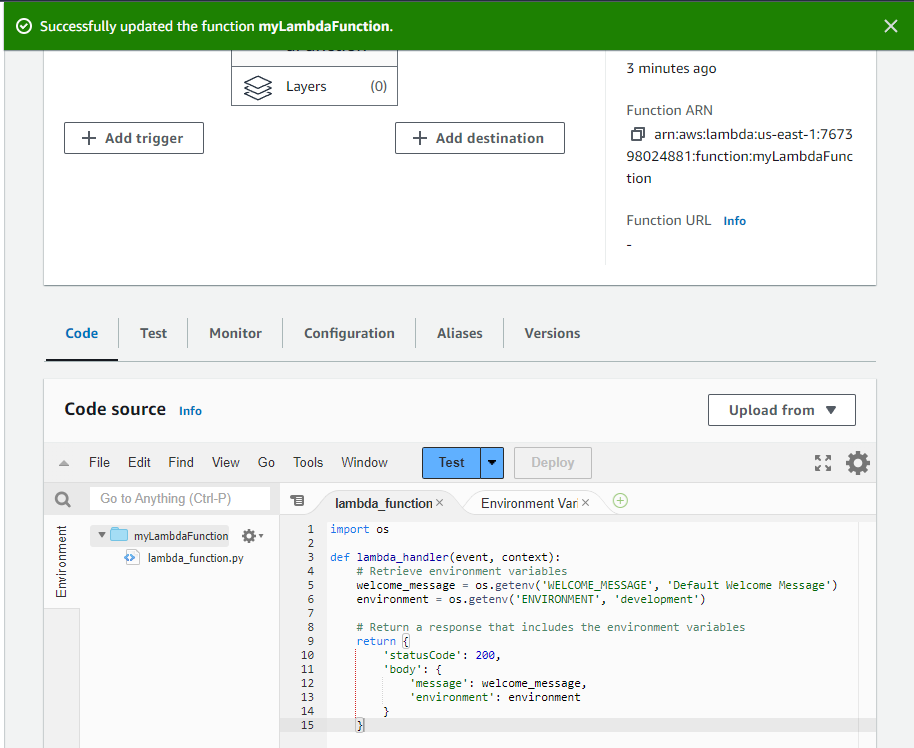Screen dimensions: 914x748
Task: Copy the Function ARN with copy icon
Action: 637,134
